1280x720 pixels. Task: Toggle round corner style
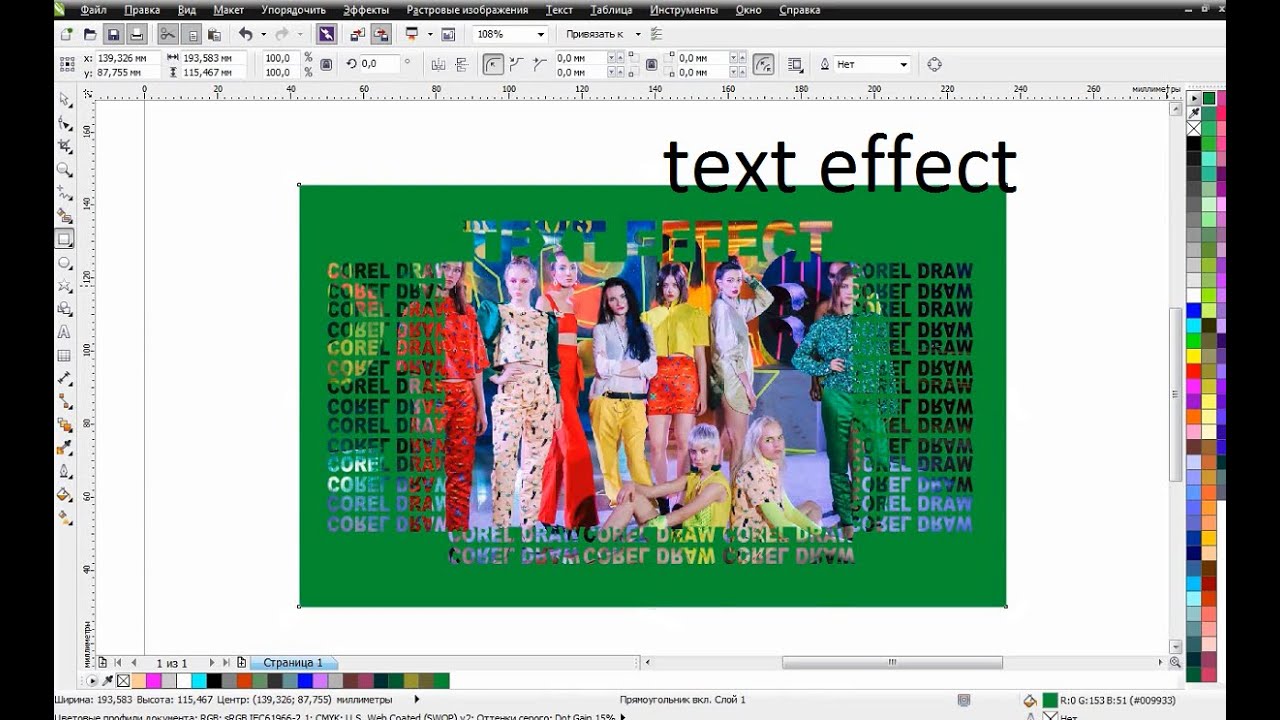pyautogui.click(x=493, y=64)
